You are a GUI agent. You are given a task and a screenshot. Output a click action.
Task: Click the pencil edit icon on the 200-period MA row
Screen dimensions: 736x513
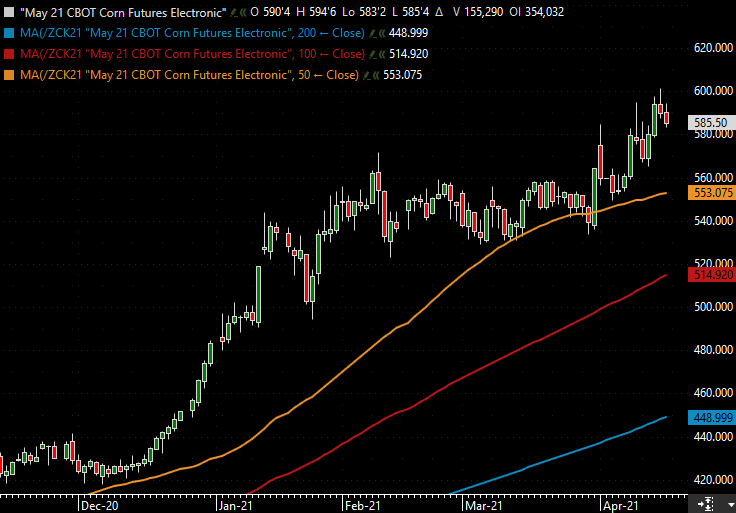[373, 33]
